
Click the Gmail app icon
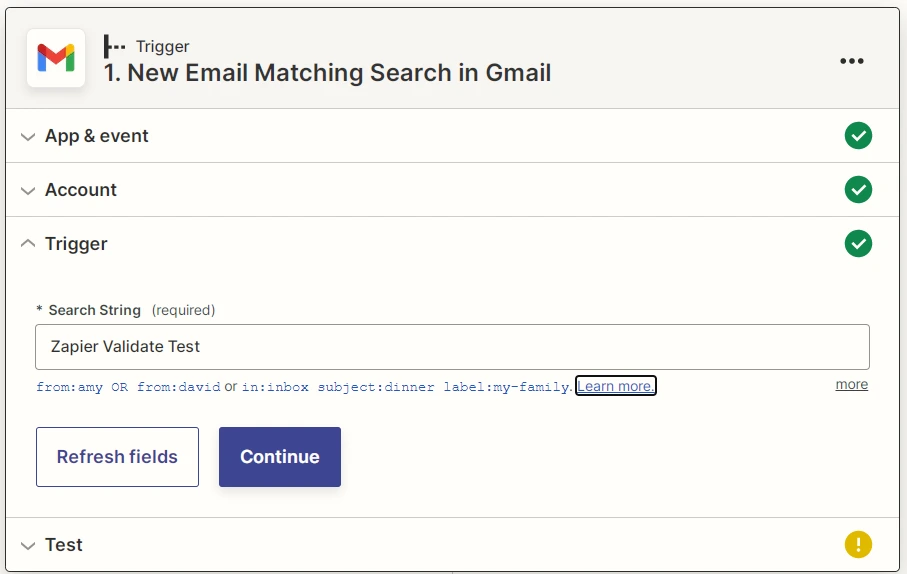pyautogui.click(x=56, y=59)
